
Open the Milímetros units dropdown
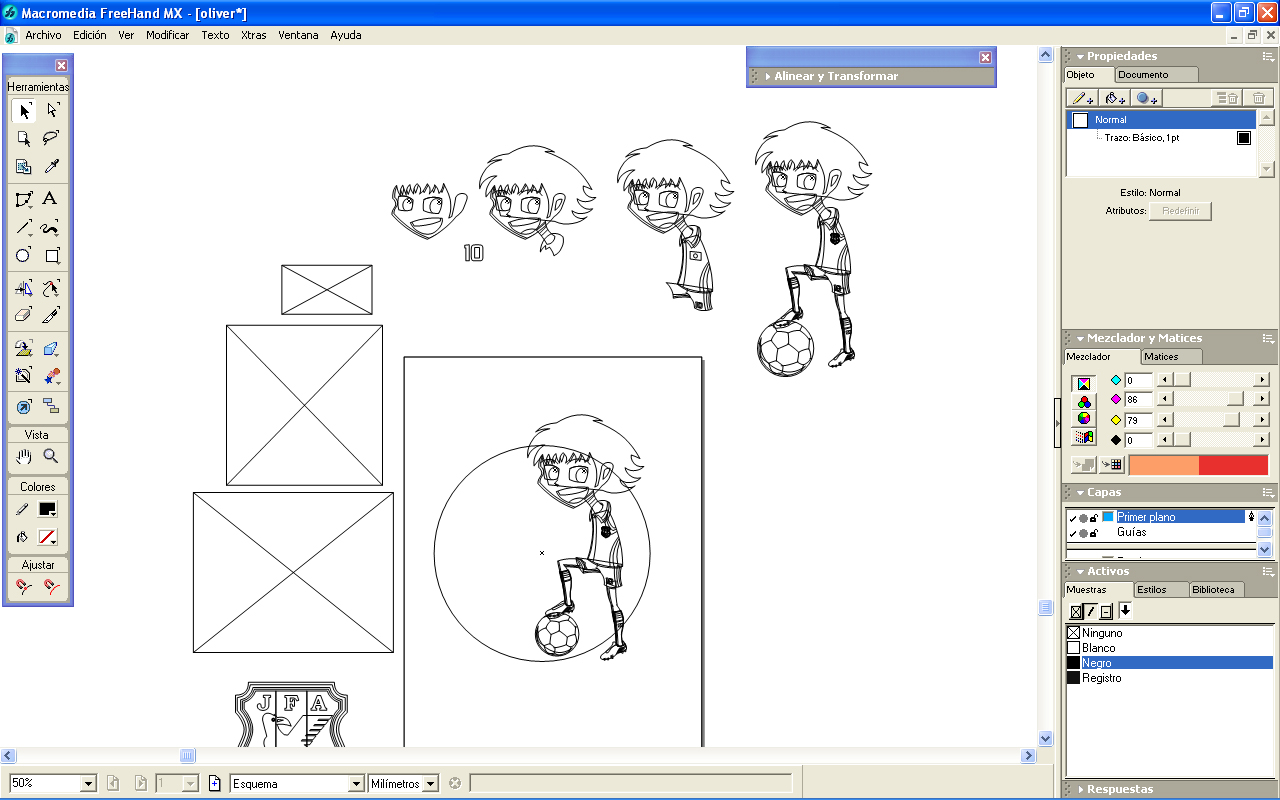click(431, 784)
